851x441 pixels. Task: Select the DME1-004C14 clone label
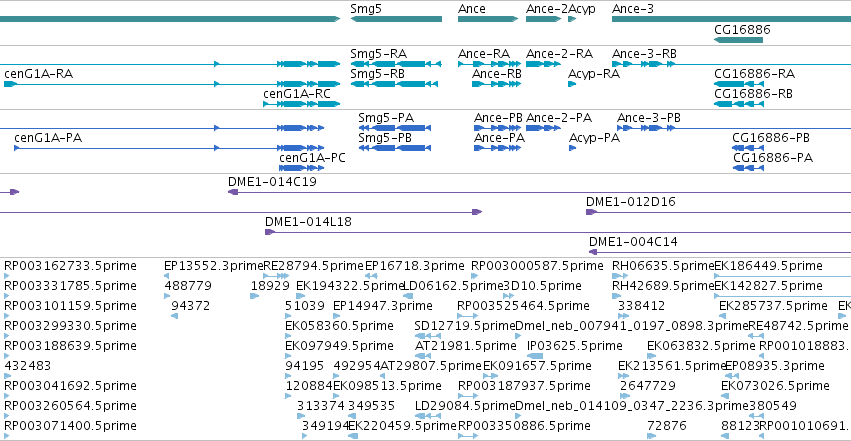(633, 242)
